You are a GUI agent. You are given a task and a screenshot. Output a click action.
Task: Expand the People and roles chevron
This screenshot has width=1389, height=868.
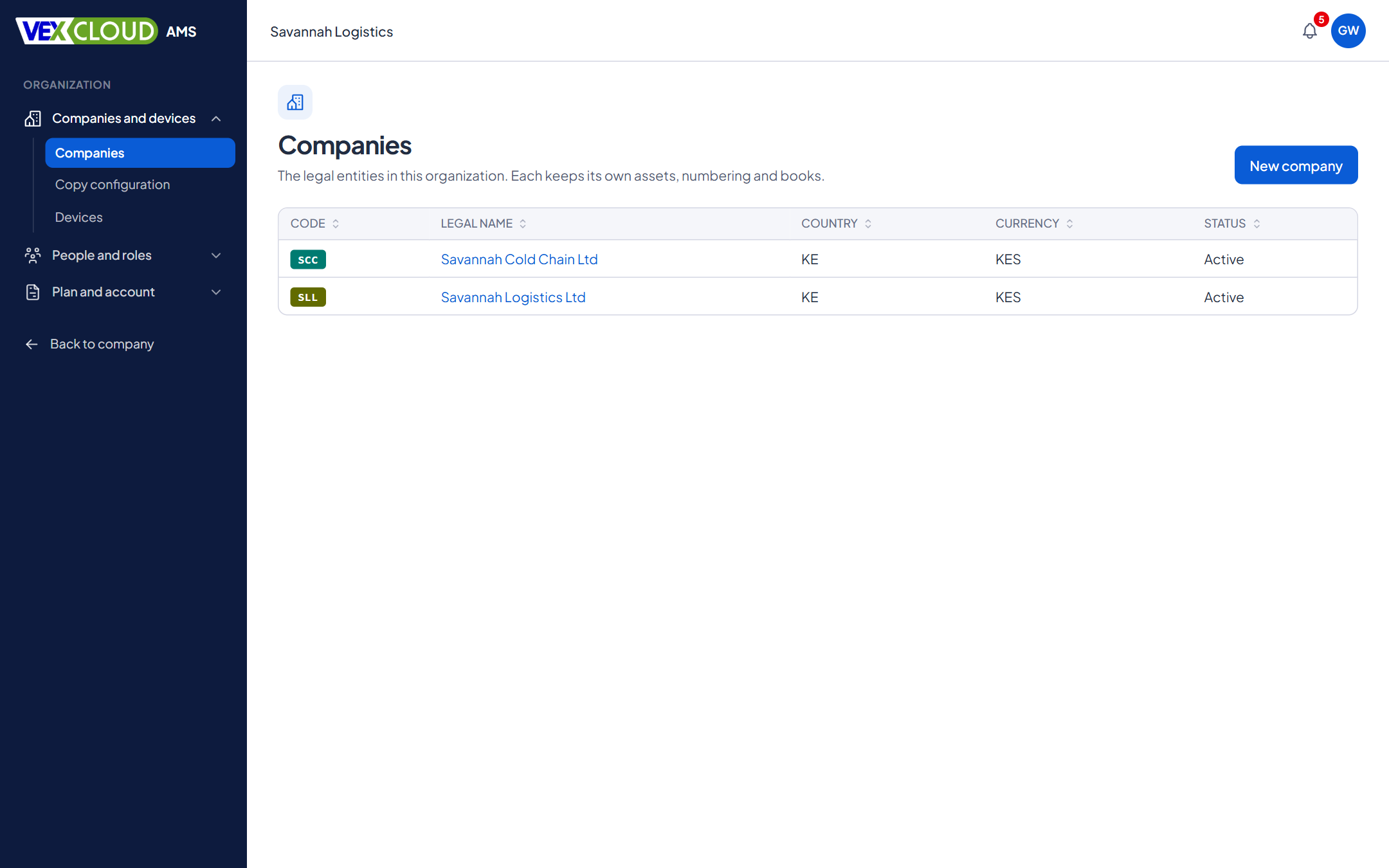pos(216,255)
